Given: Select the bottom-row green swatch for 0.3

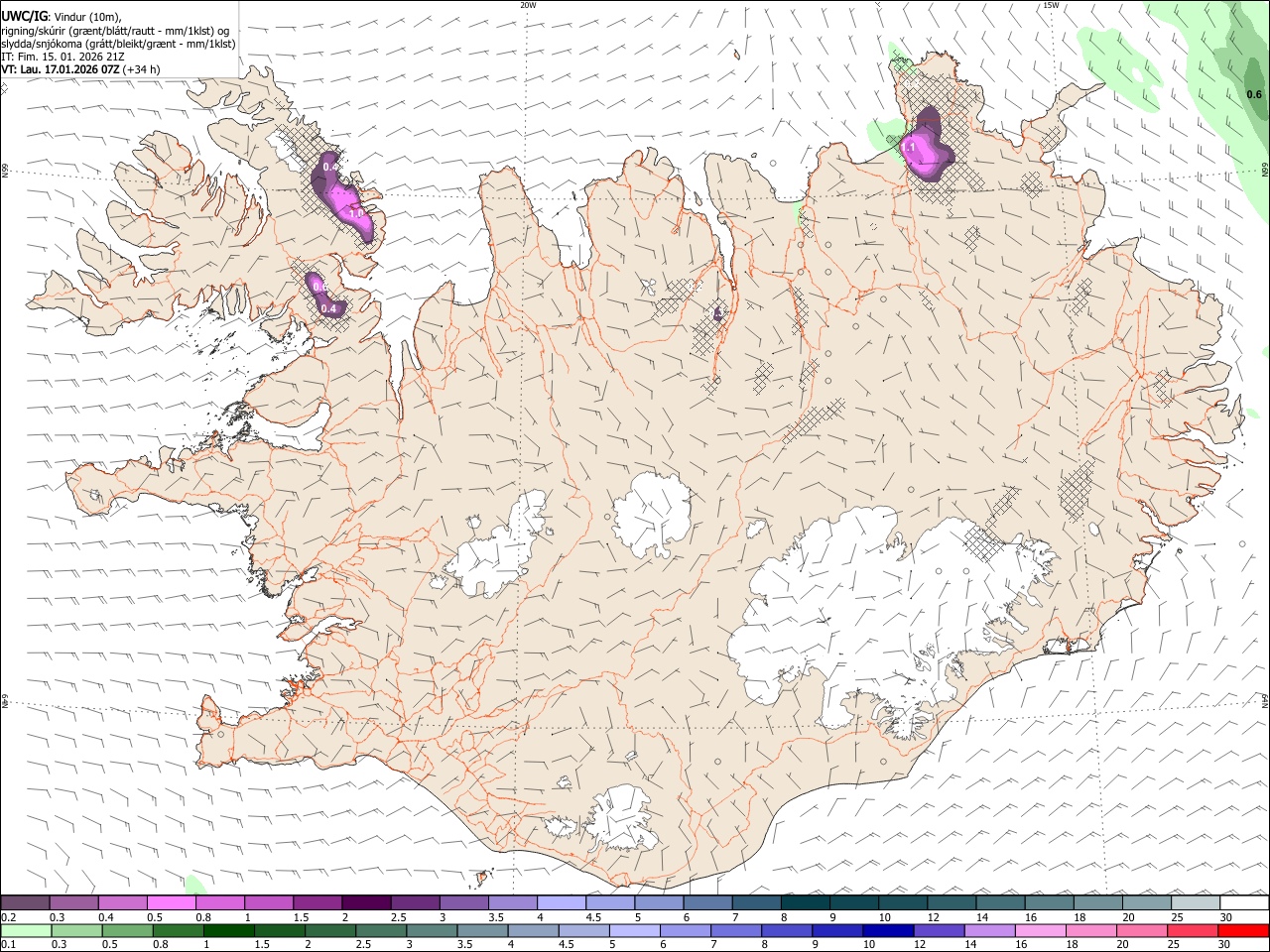Looking at the screenshot, I should pos(76,931).
